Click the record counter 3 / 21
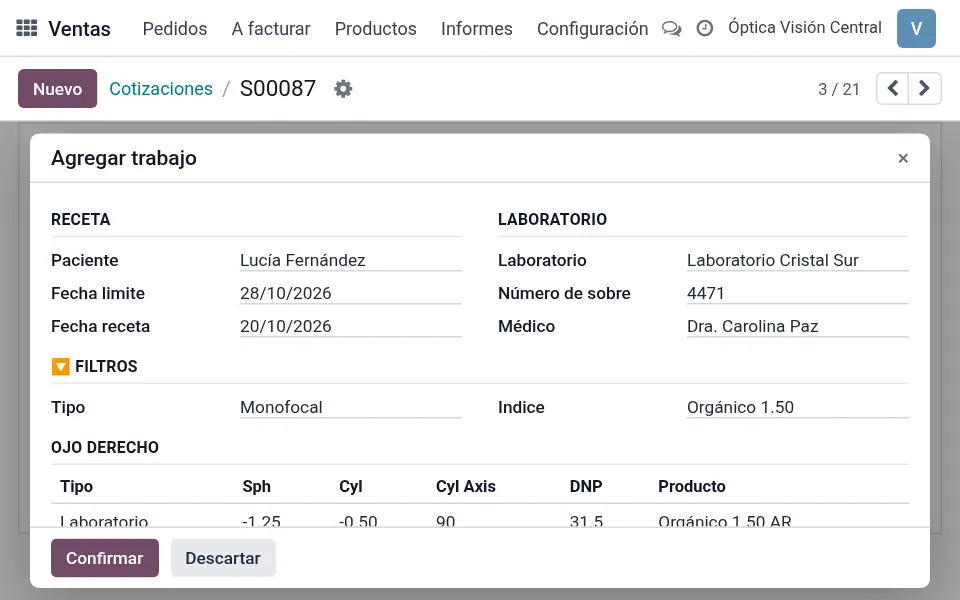 (839, 89)
